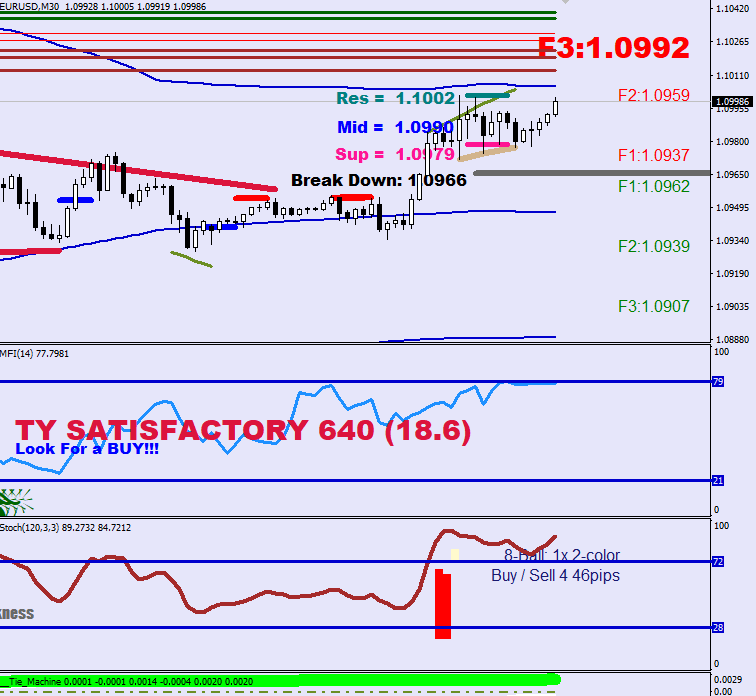The width and height of the screenshot is (756, 696).
Task: Select the red F3:1.0992 label
Action: (x=613, y=48)
